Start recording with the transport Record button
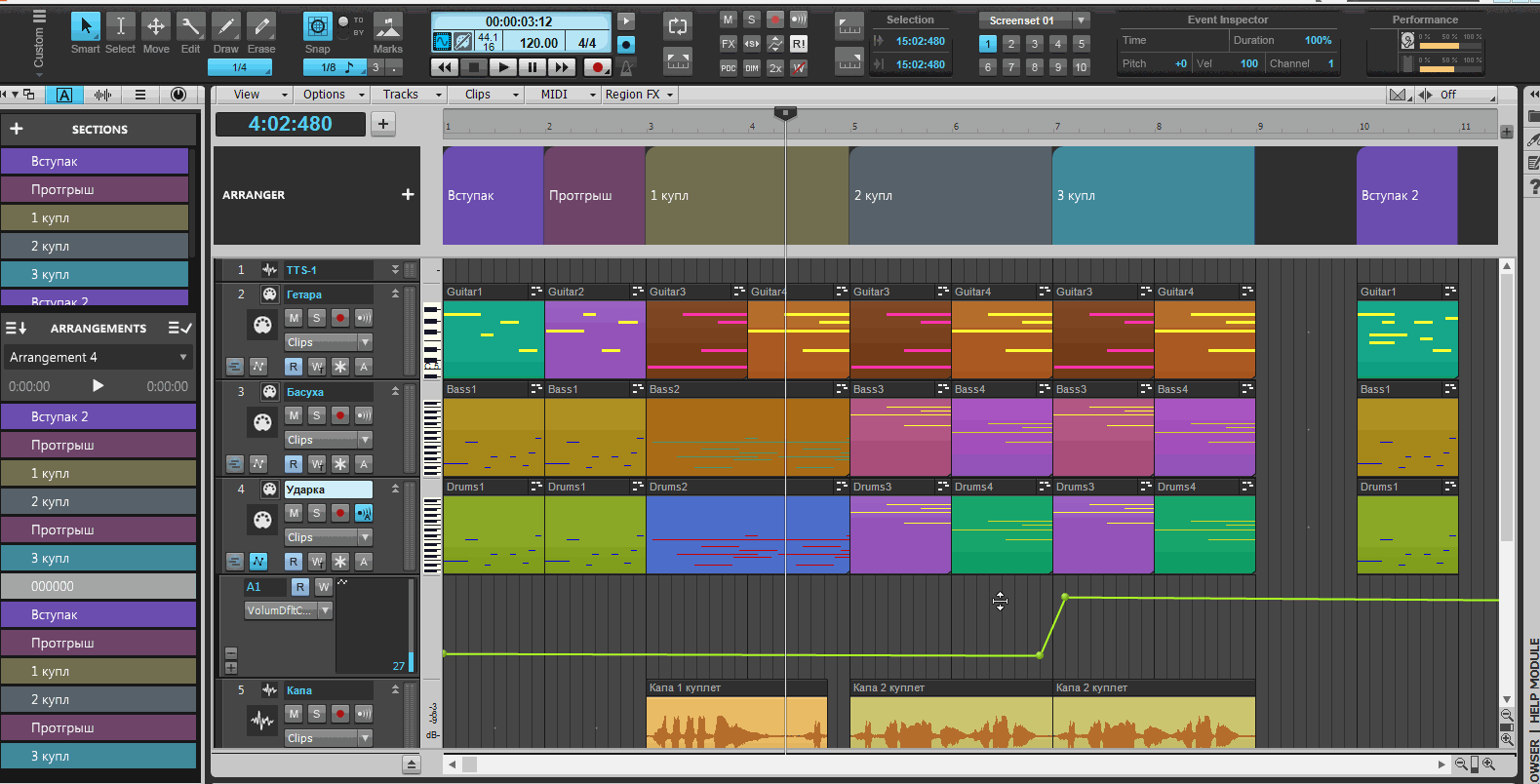The height and width of the screenshot is (784, 1540). pos(596,67)
